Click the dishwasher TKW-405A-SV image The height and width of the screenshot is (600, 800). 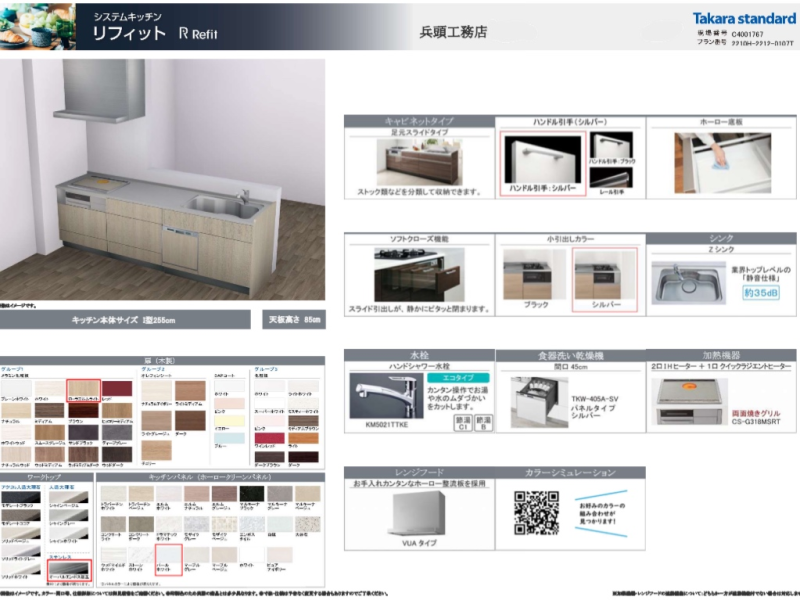(x=539, y=402)
